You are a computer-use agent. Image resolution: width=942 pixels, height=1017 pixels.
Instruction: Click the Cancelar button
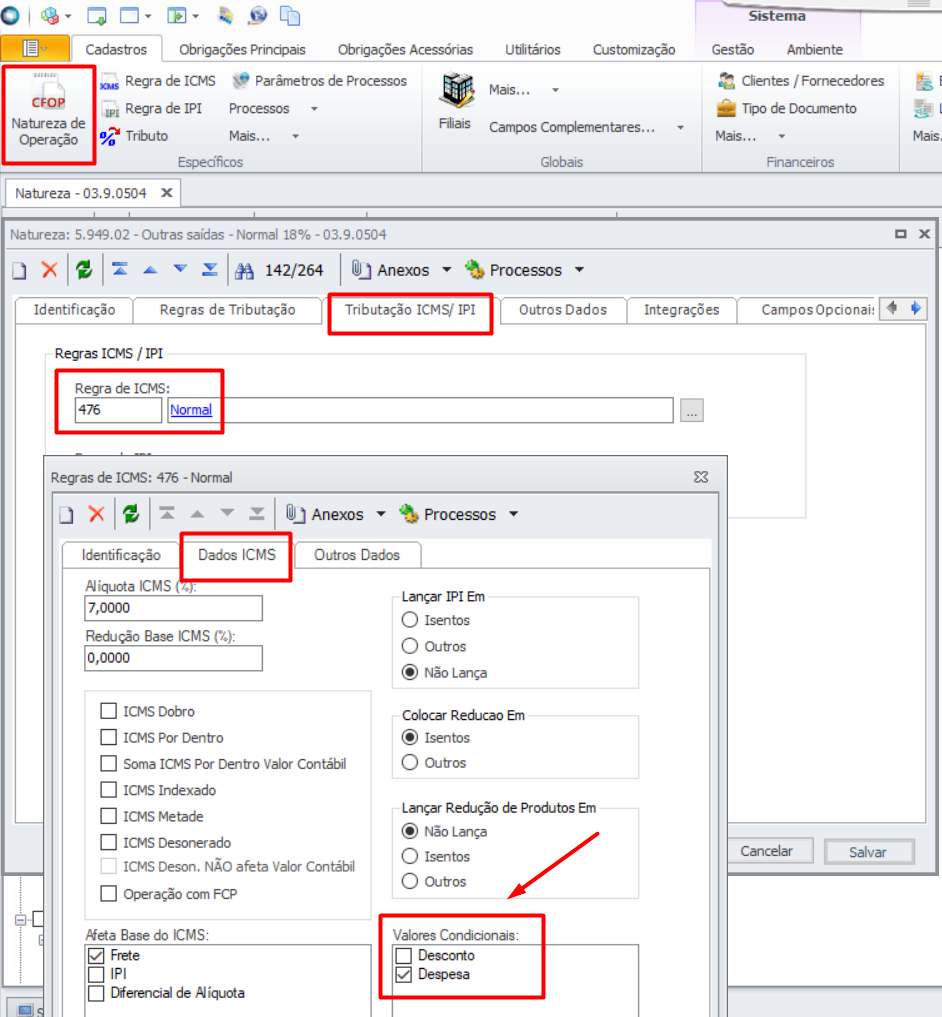767,851
